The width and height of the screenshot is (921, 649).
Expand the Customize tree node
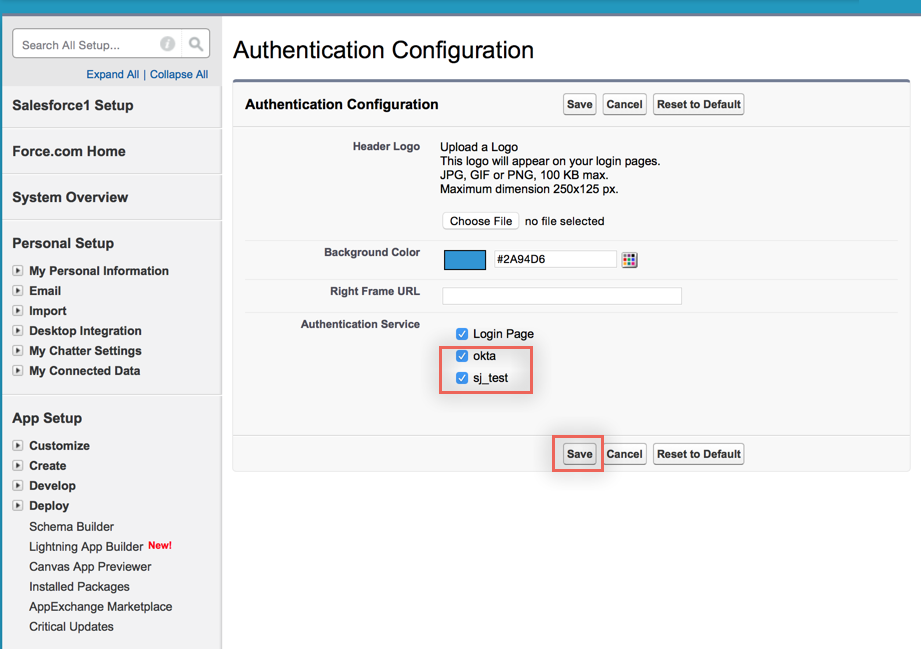18,446
